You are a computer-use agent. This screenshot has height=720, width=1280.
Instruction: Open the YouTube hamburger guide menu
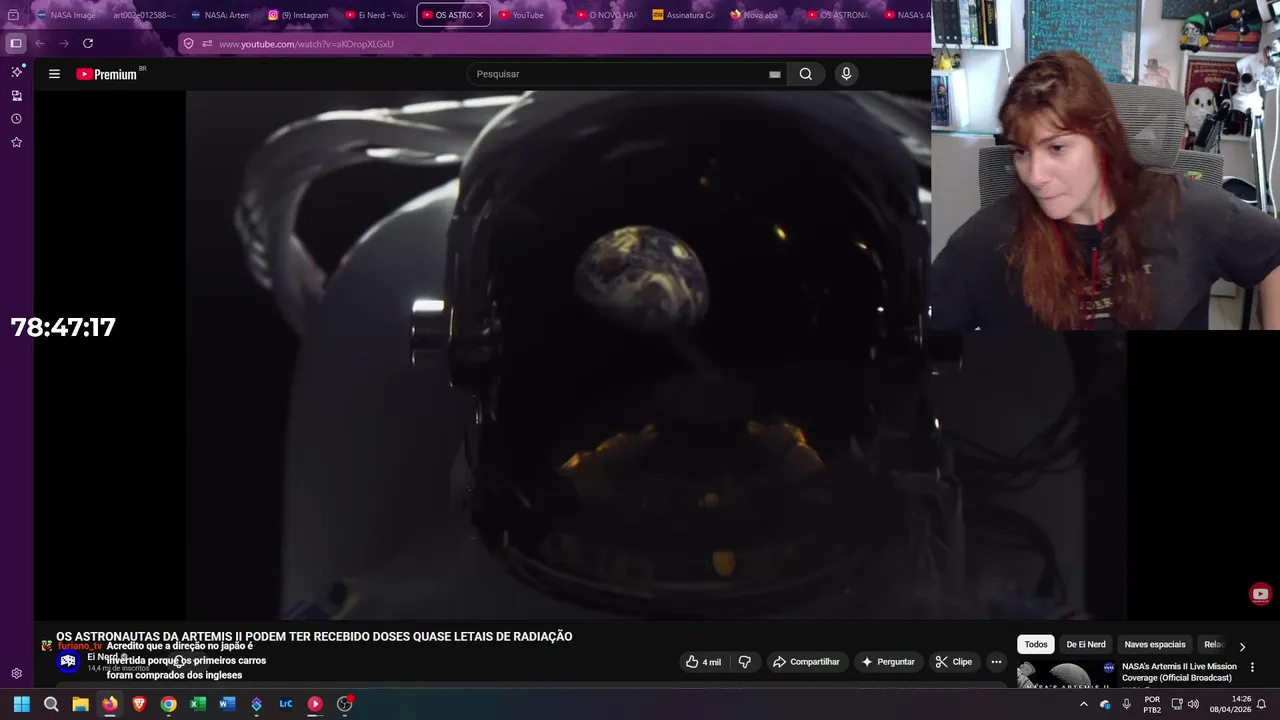54,74
